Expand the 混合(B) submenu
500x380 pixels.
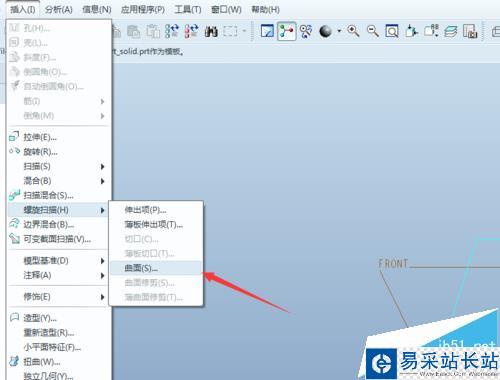[x=58, y=181]
